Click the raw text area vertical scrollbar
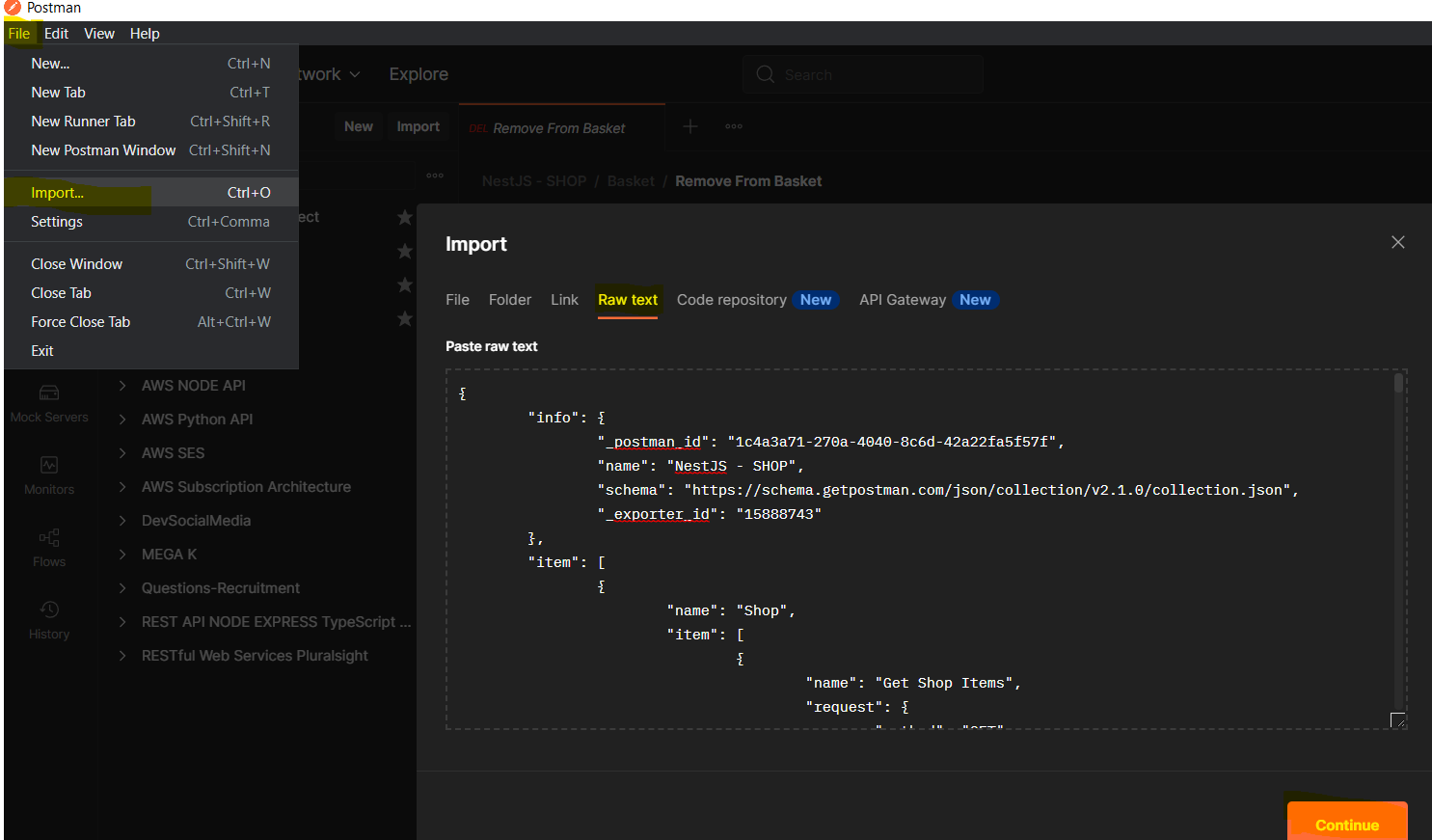Image resolution: width=1432 pixels, height=840 pixels. coord(1398,383)
